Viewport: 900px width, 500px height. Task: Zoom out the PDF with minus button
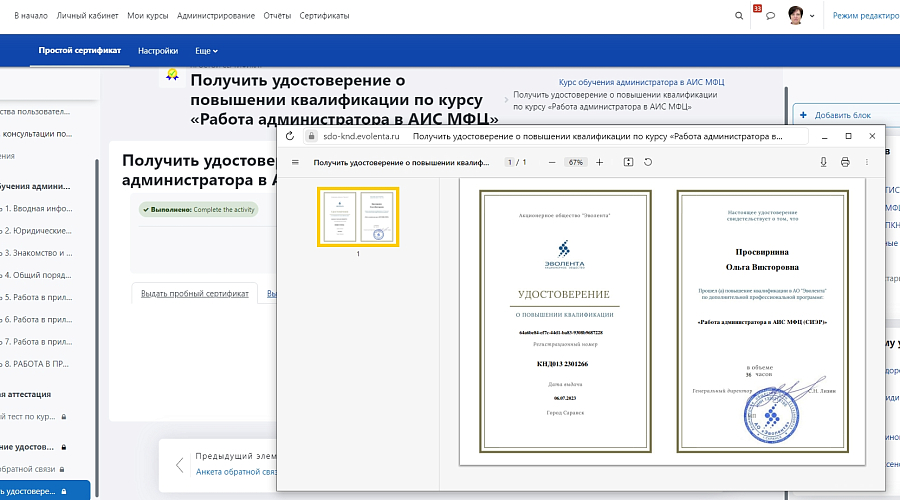tap(552, 162)
